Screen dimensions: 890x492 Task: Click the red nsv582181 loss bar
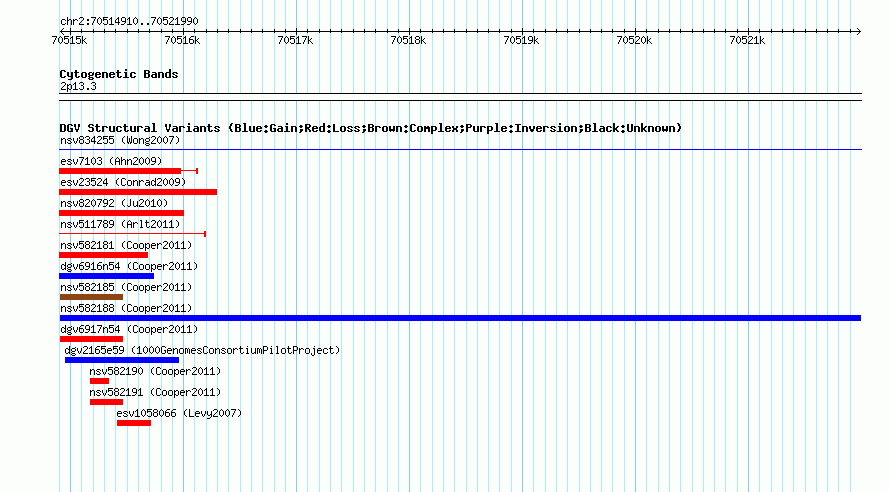[103, 255]
